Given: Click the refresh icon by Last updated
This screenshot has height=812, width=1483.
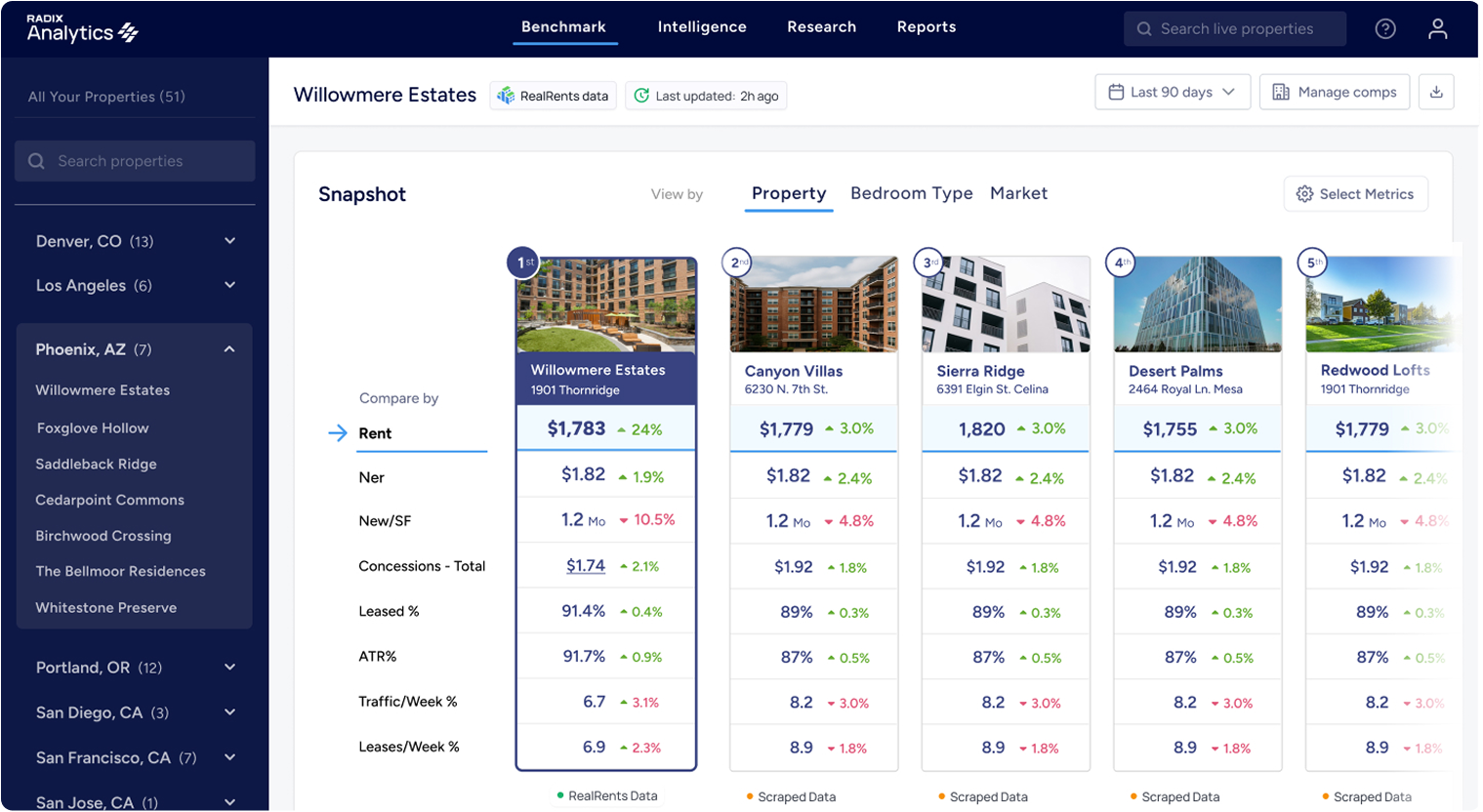Looking at the screenshot, I should tap(641, 96).
